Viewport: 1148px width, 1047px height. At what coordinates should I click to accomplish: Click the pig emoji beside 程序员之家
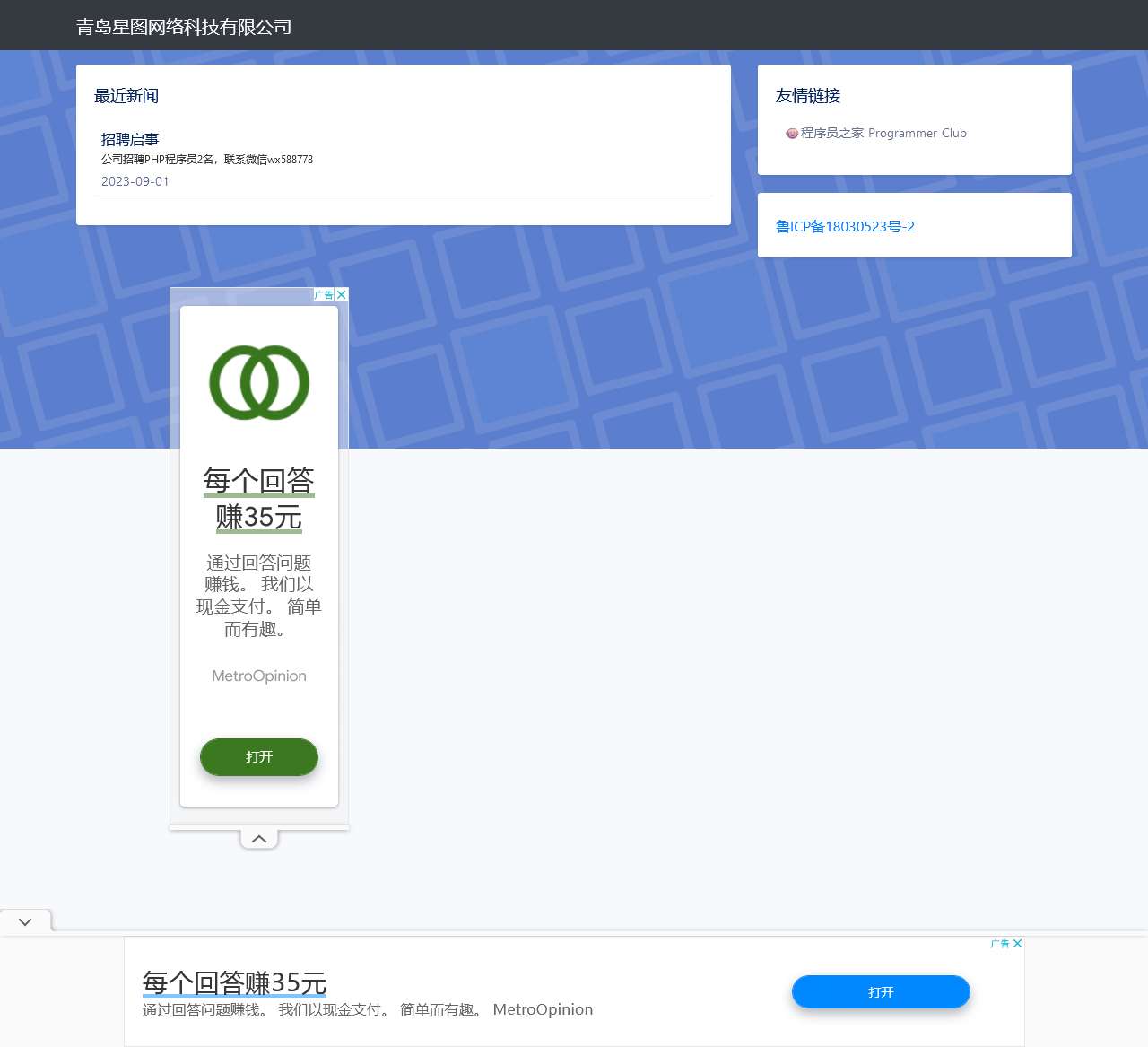pyautogui.click(x=792, y=133)
